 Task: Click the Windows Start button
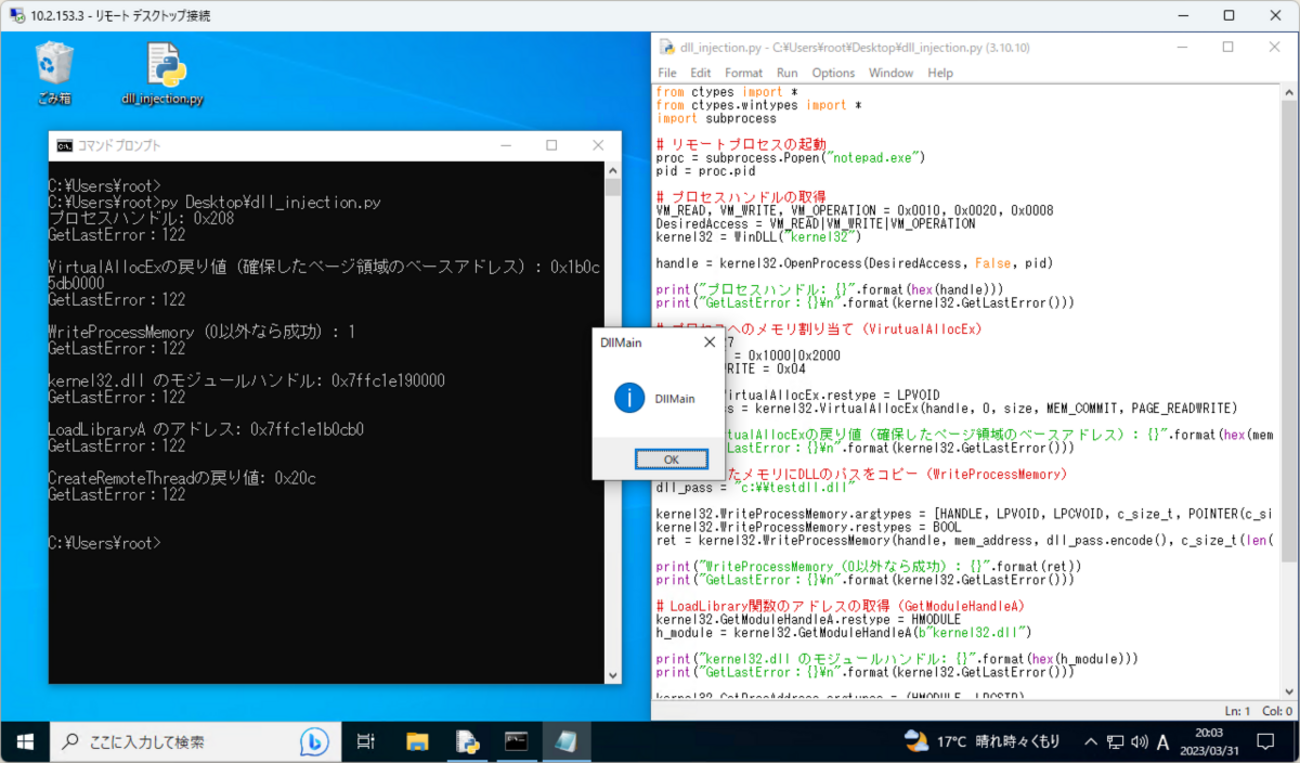pyautogui.click(x=25, y=742)
